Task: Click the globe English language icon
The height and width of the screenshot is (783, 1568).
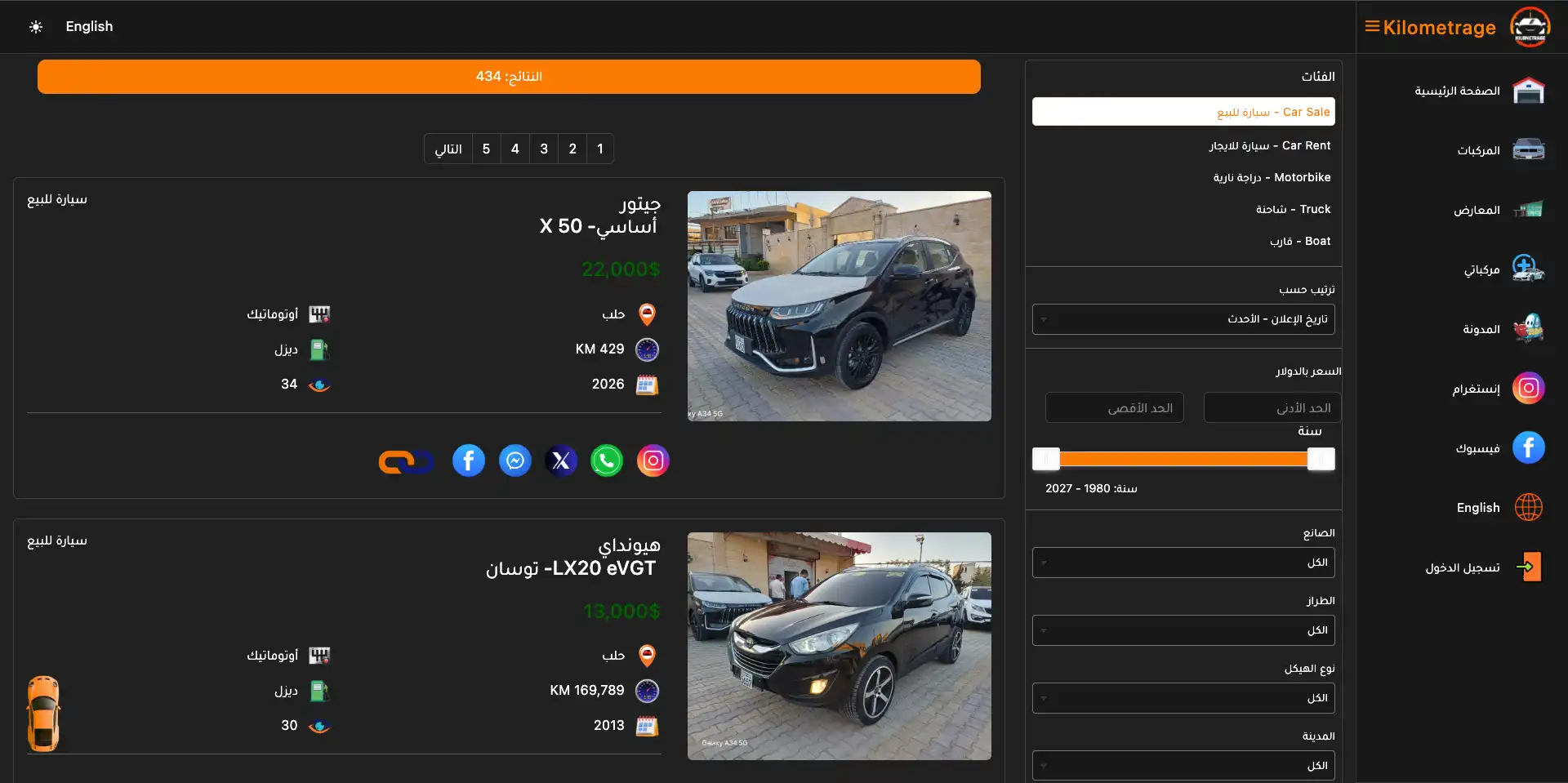Action: [1528, 507]
